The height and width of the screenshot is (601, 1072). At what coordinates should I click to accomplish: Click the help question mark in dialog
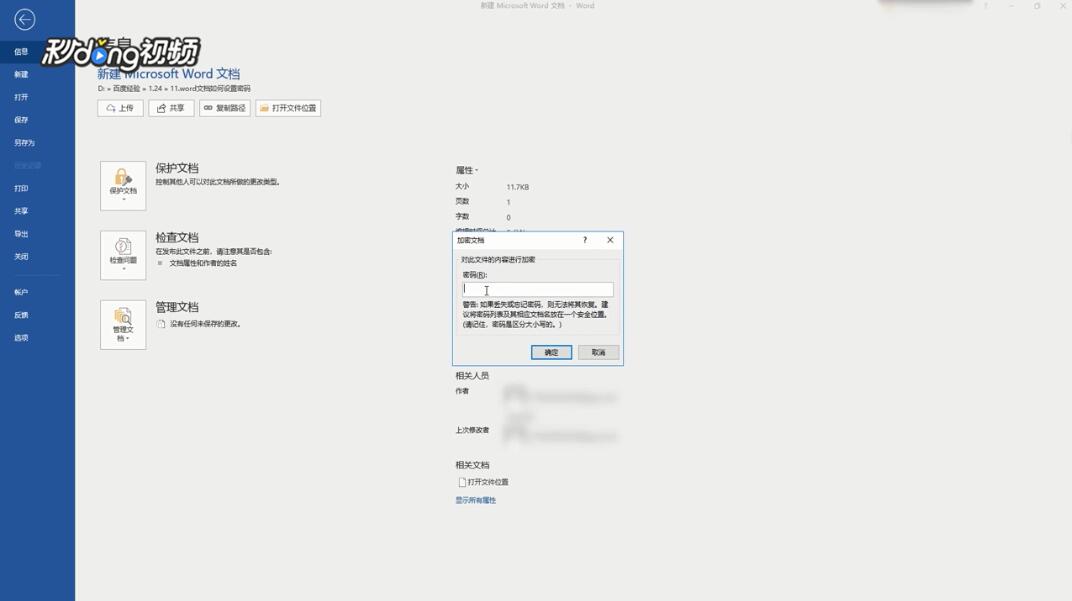click(x=585, y=240)
